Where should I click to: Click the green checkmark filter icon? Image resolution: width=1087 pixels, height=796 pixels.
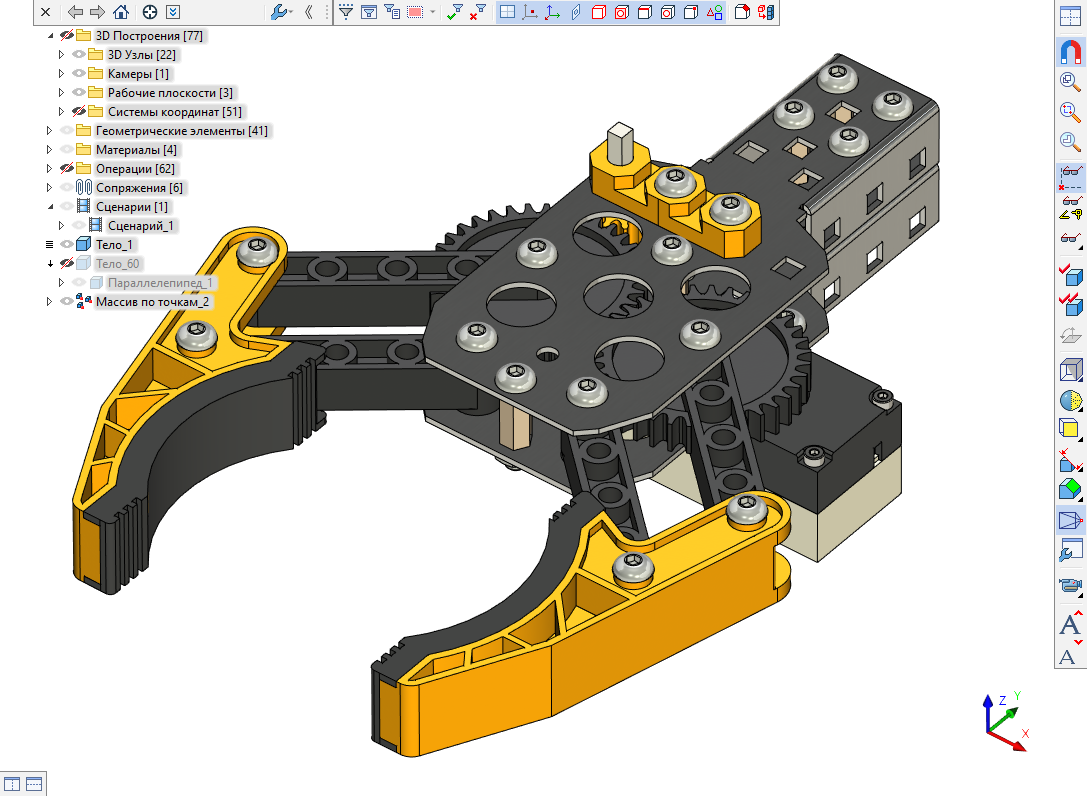(455, 13)
